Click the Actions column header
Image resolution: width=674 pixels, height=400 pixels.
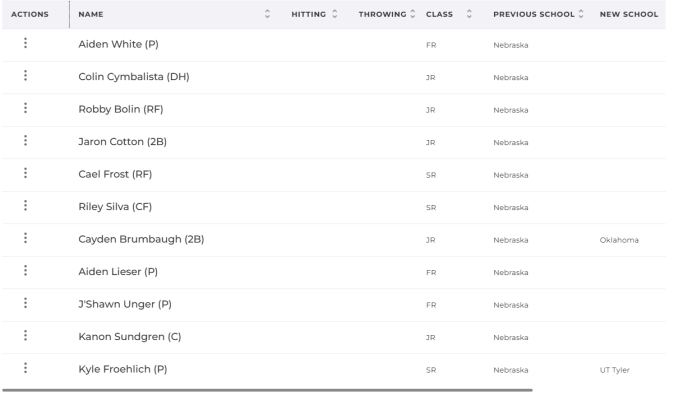click(30, 14)
